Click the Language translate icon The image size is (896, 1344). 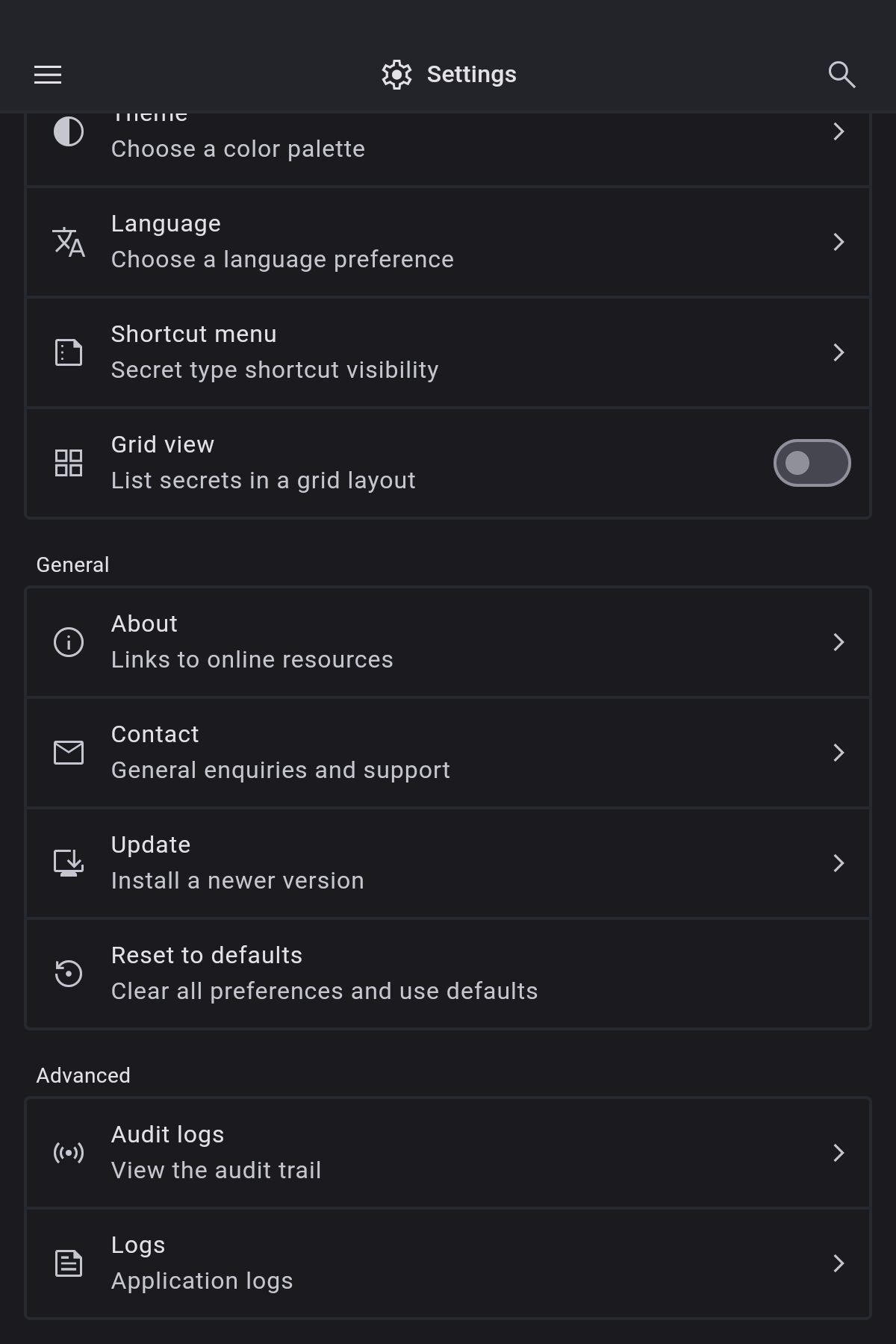click(x=69, y=242)
